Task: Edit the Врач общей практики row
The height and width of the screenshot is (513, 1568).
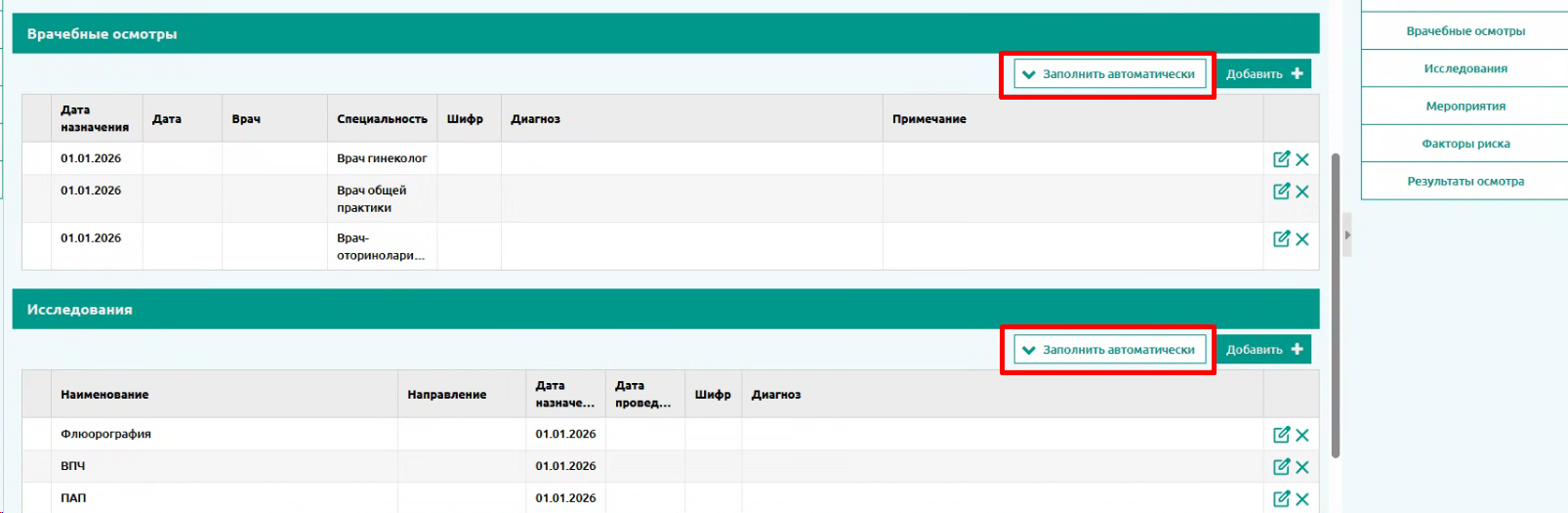Action: point(1281,192)
